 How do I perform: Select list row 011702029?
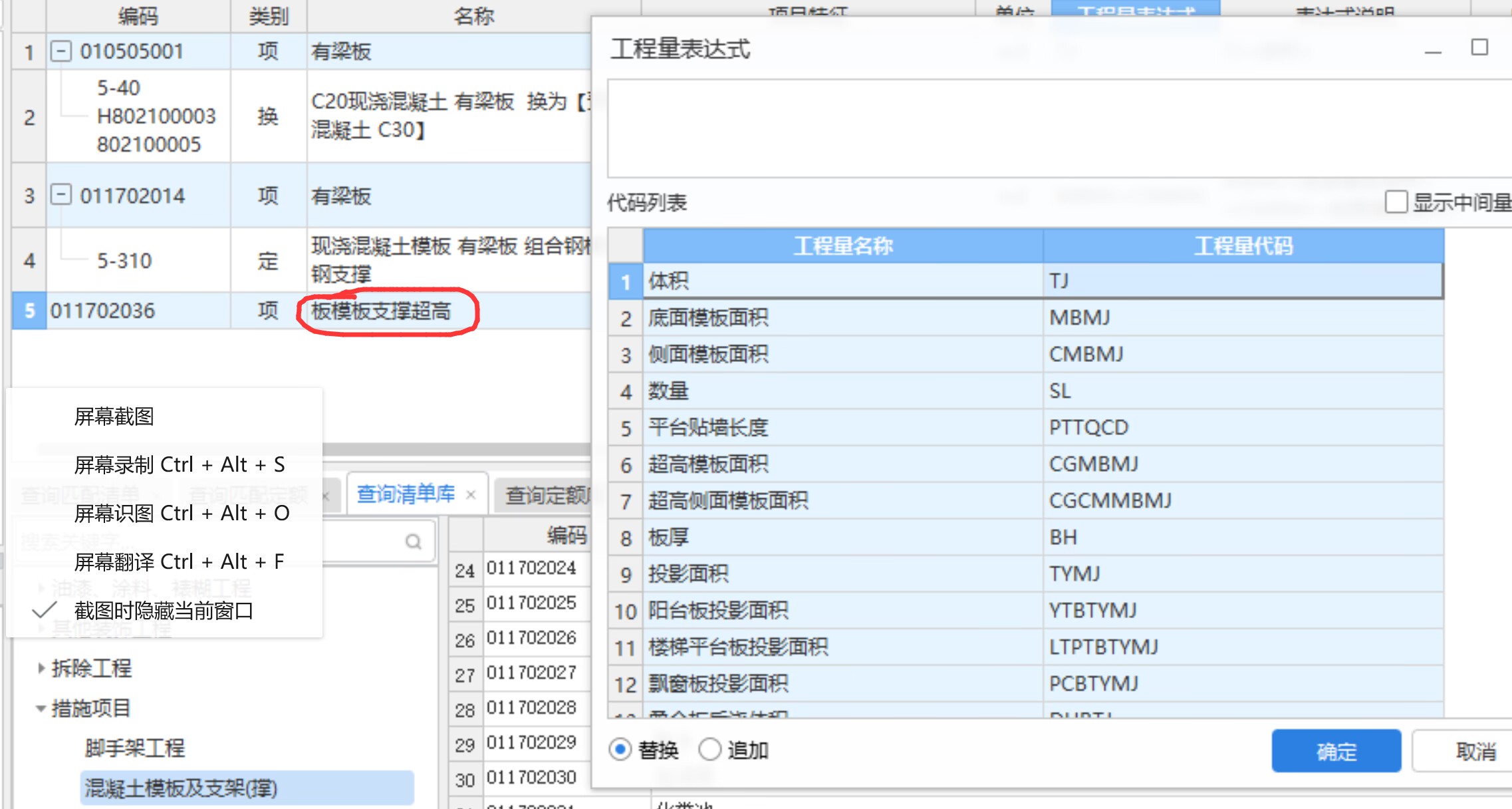click(x=520, y=744)
